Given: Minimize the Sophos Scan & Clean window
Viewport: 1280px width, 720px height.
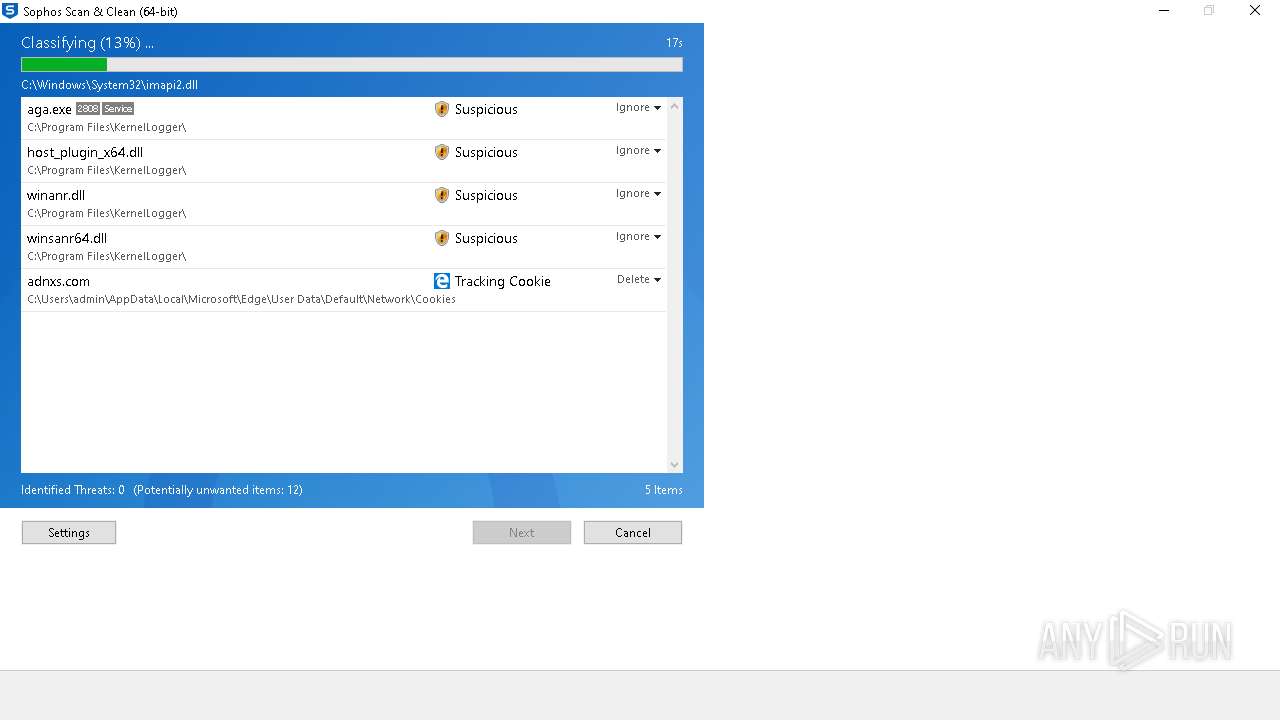Looking at the screenshot, I should click(1164, 11).
